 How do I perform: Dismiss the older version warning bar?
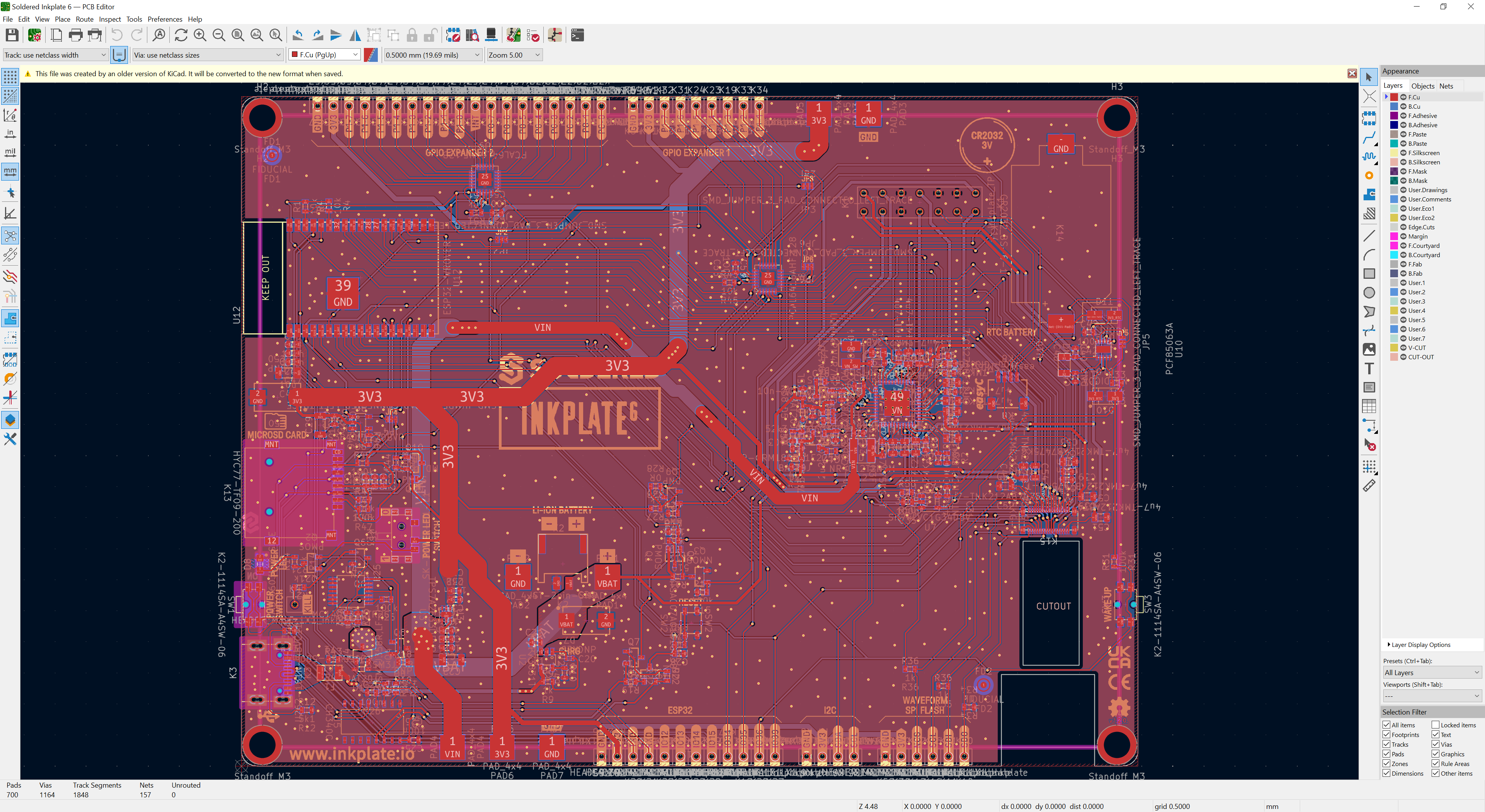point(1352,73)
